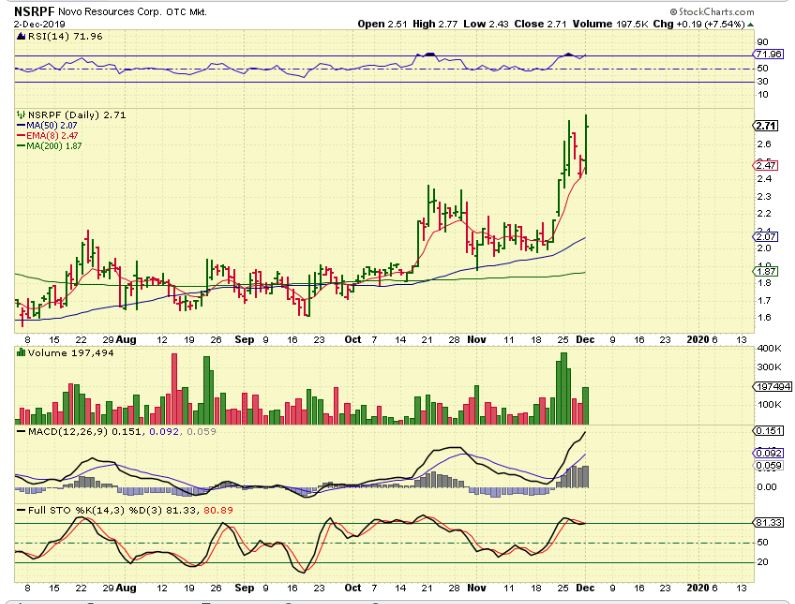795x604 pixels.
Task: Click the Aug label on the price panel date axis
Action: tap(126, 340)
